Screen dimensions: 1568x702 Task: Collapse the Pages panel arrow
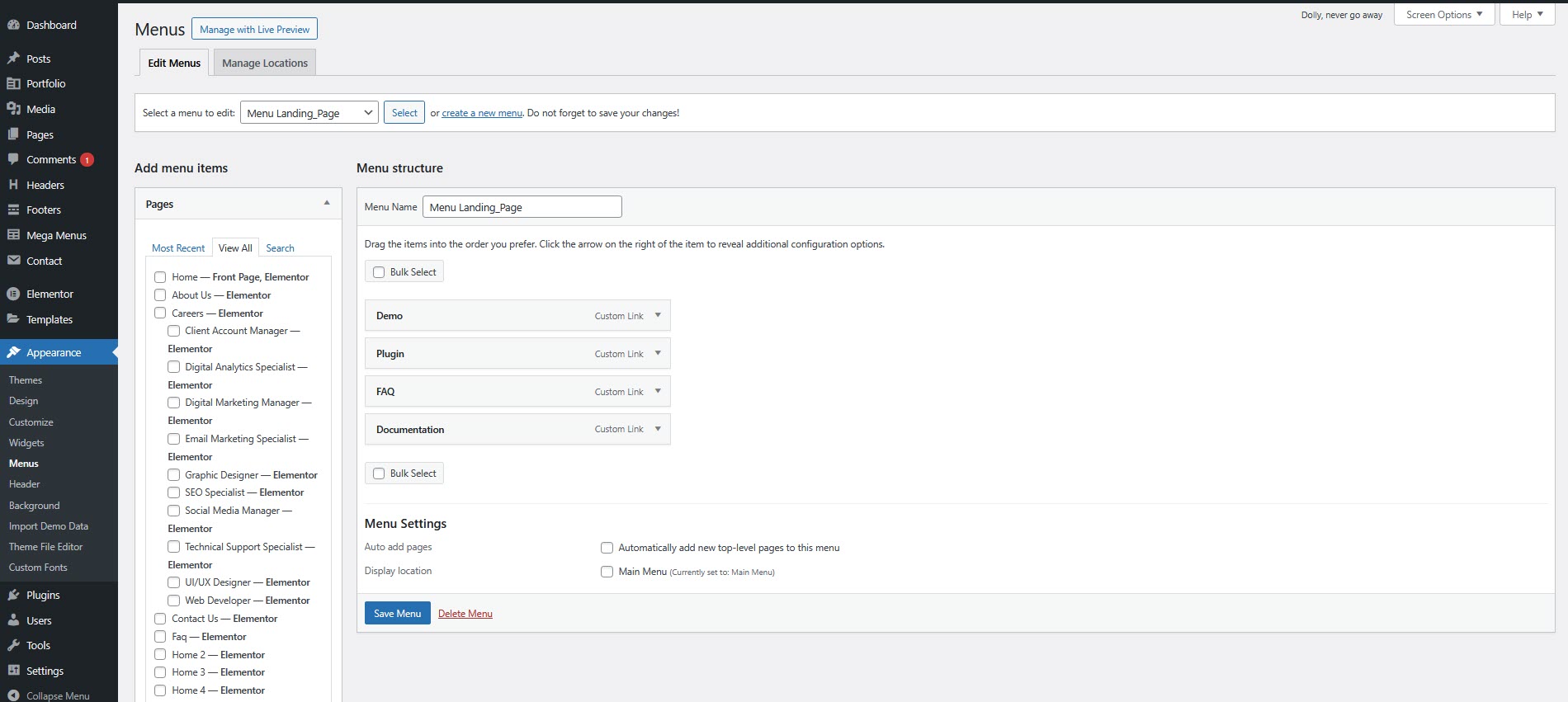(327, 203)
